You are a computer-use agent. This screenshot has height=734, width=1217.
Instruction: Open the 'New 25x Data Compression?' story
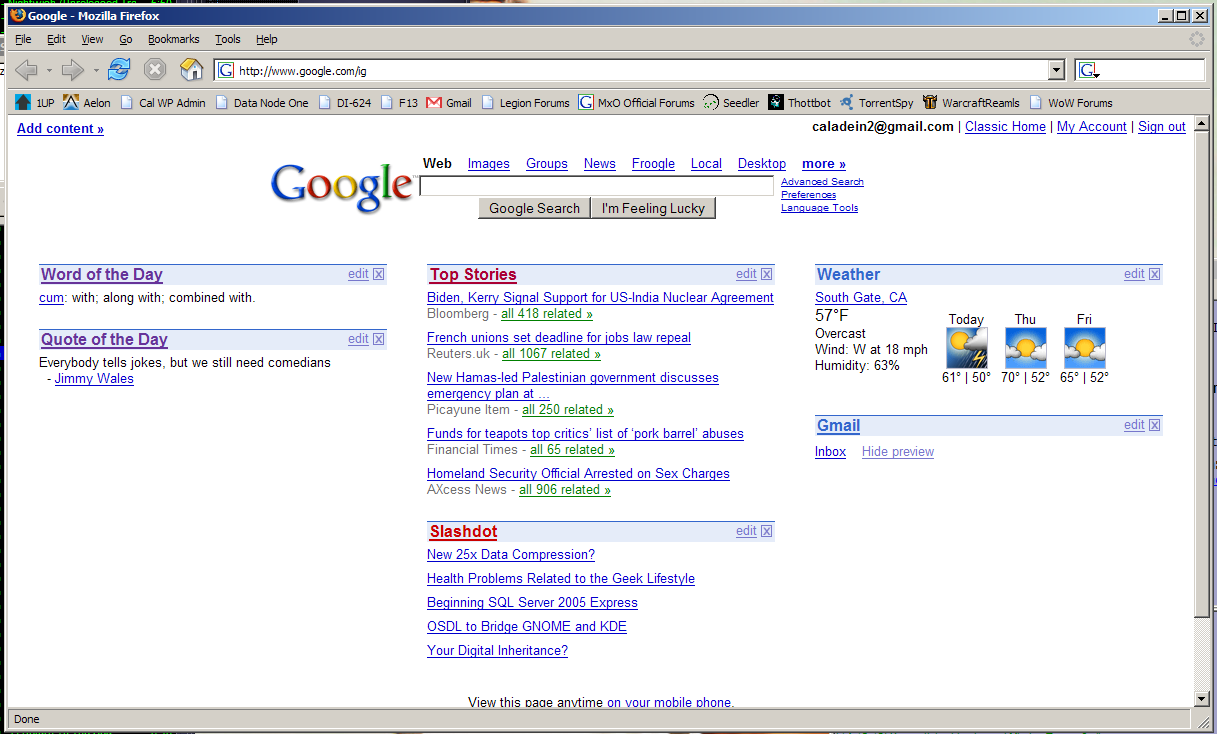[511, 555]
